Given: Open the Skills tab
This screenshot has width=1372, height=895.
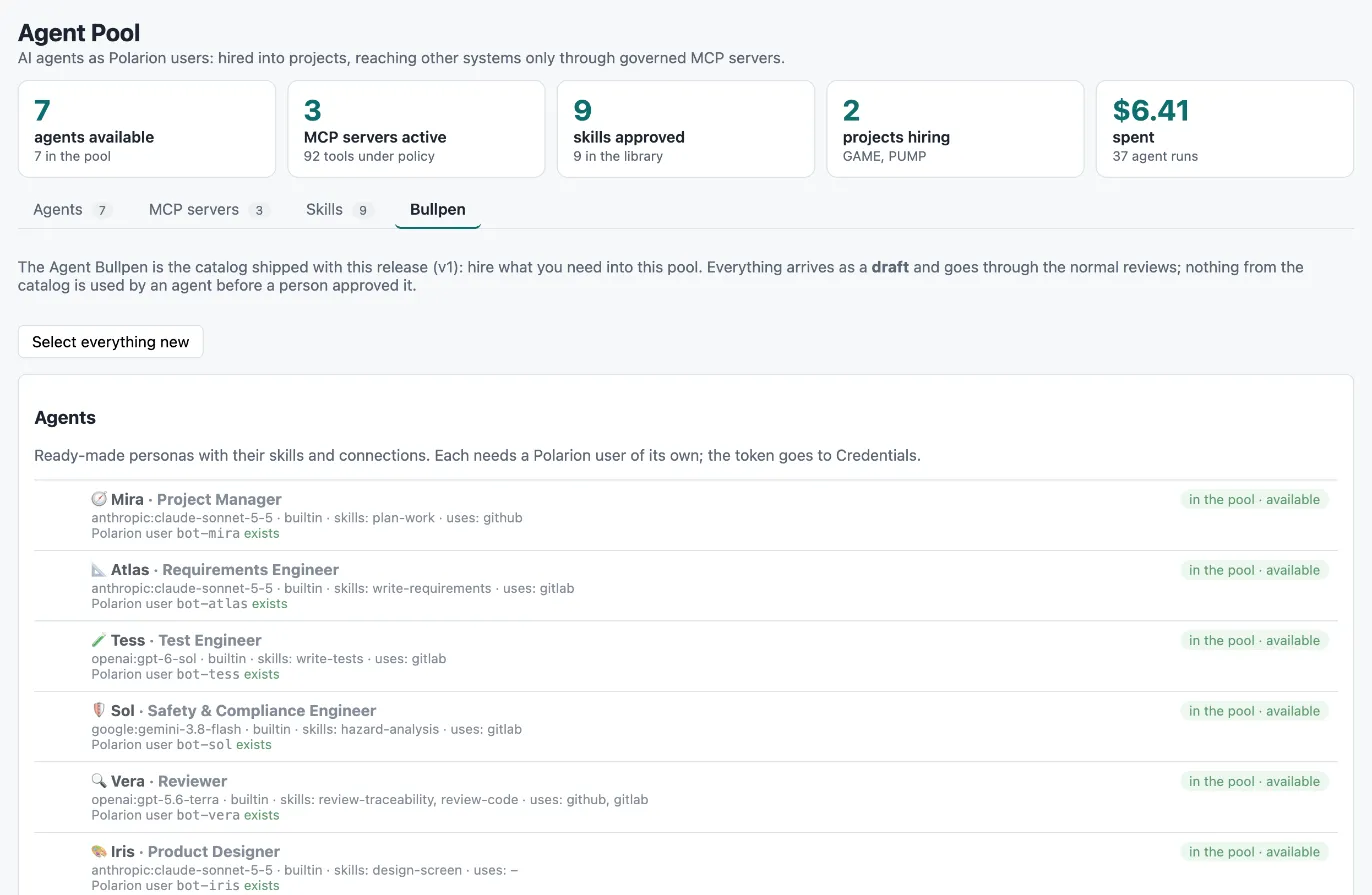Looking at the screenshot, I should (x=340, y=209).
